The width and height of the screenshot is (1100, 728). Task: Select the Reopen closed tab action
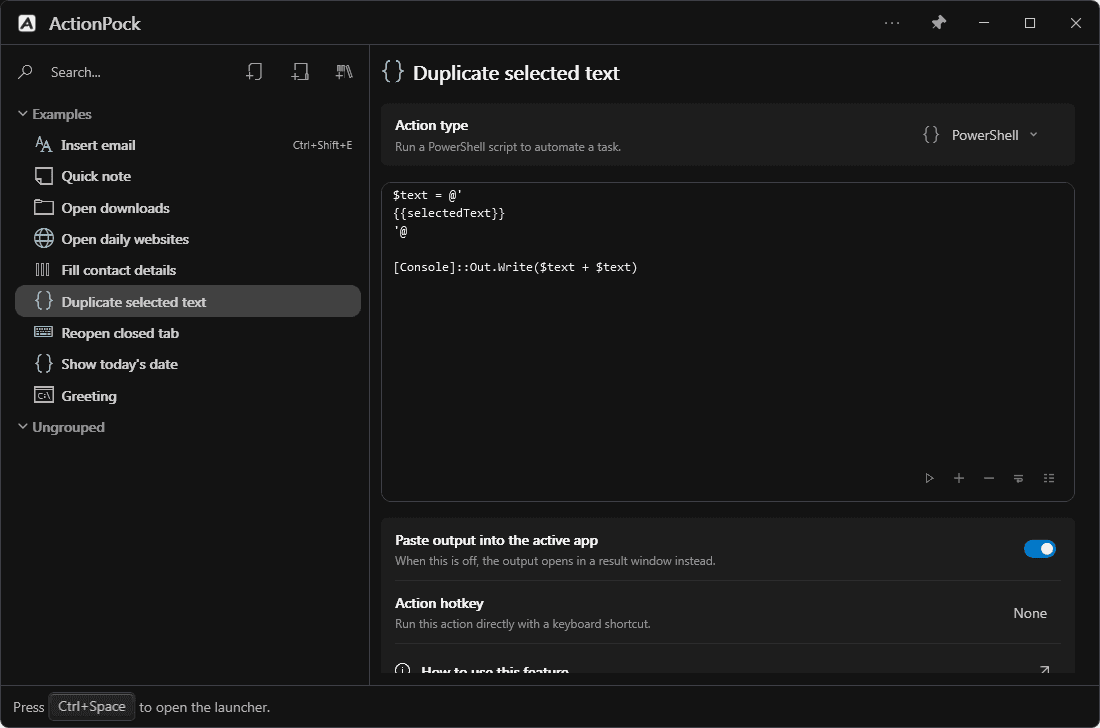click(x=188, y=333)
